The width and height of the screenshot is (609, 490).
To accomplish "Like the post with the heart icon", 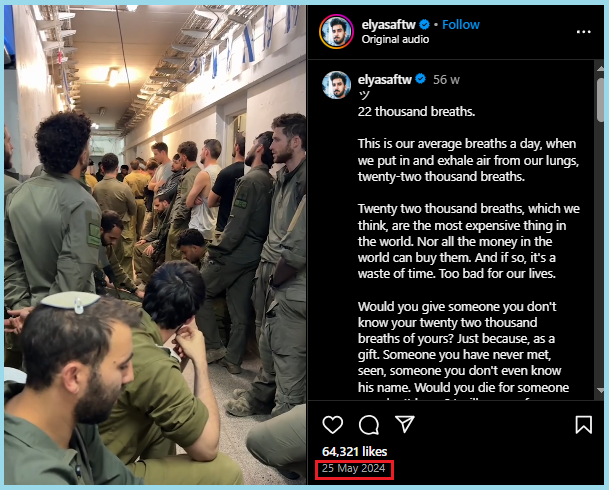I will coord(333,424).
